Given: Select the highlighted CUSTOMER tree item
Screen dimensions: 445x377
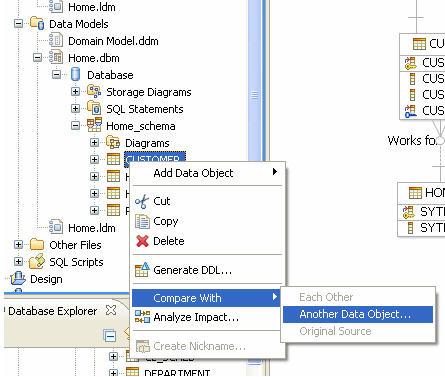Looking at the screenshot, I should click(155, 159).
